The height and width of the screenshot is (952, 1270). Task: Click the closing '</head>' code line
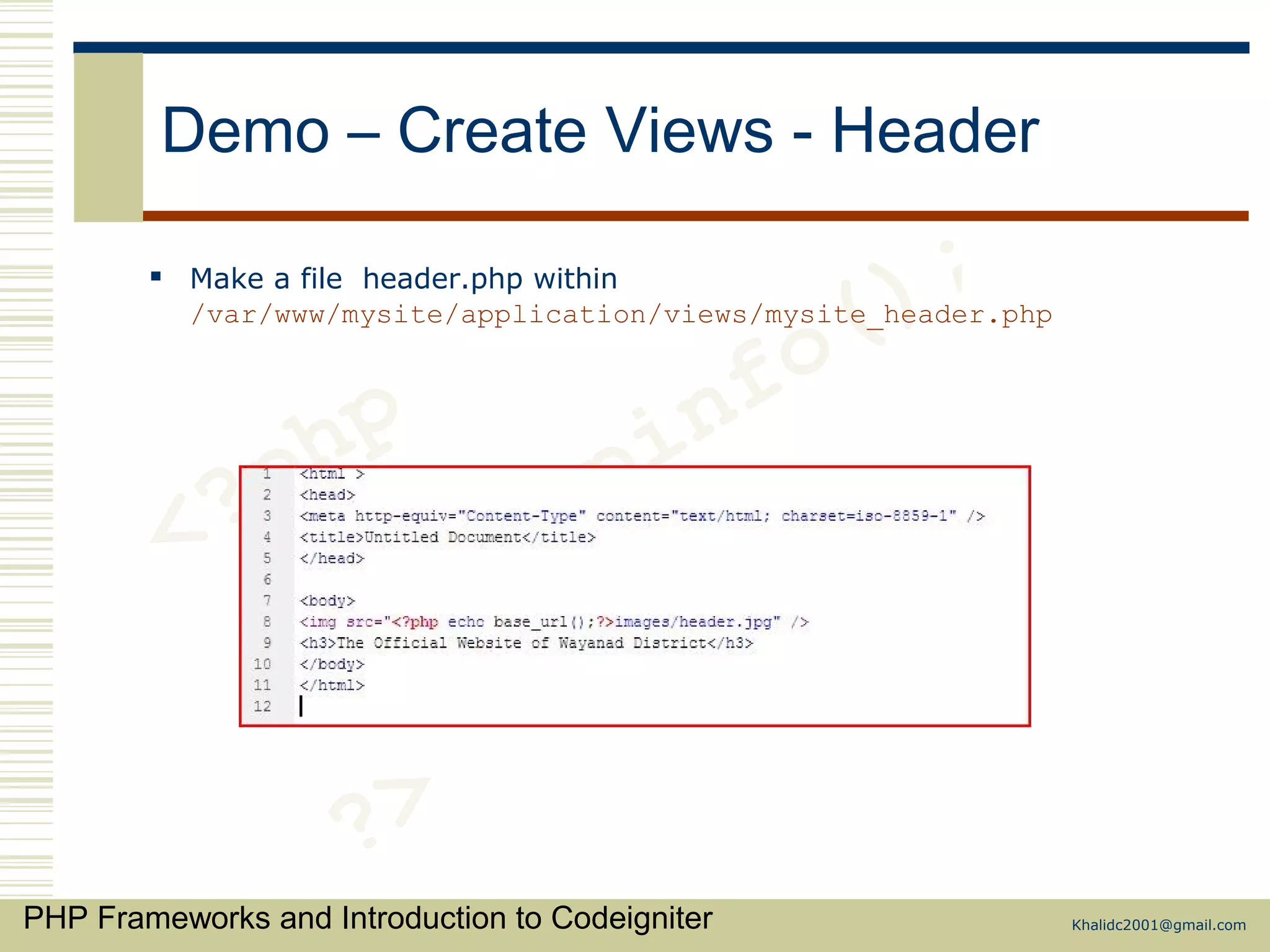pos(332,558)
